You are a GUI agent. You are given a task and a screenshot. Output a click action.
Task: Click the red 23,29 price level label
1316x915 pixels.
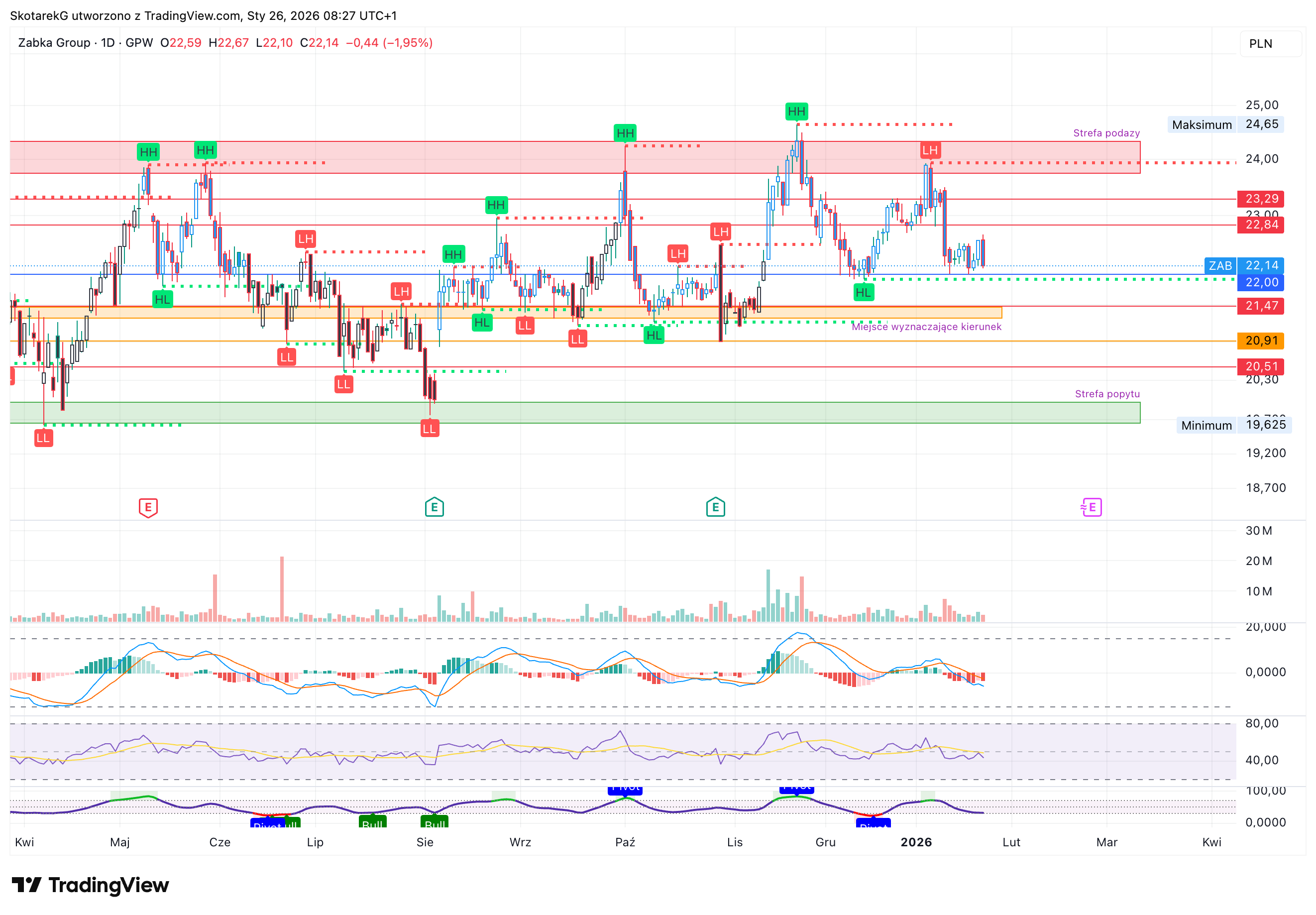1260,198
